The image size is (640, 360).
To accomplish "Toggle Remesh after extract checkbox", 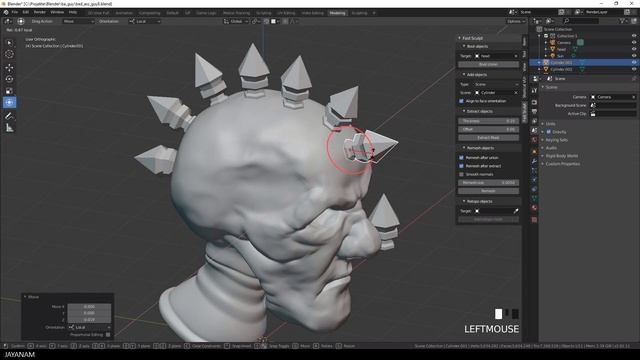I will [462, 166].
